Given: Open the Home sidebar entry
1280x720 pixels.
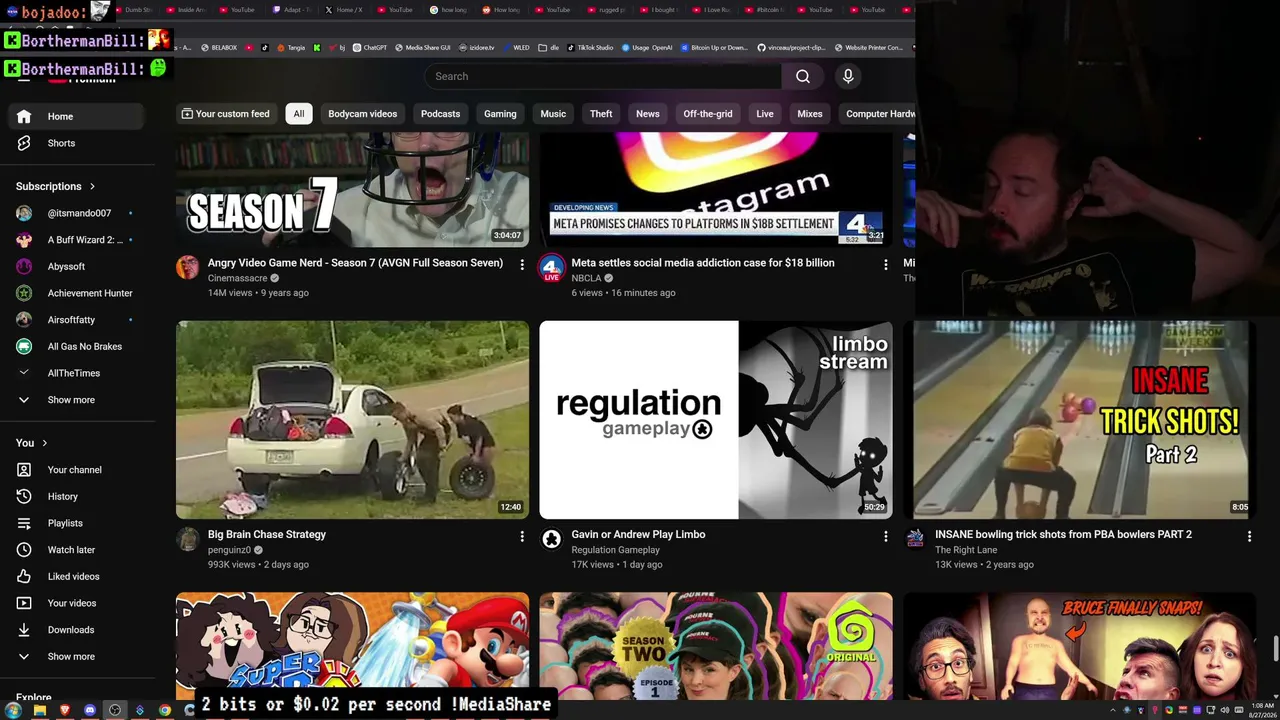Looking at the screenshot, I should (x=77, y=116).
